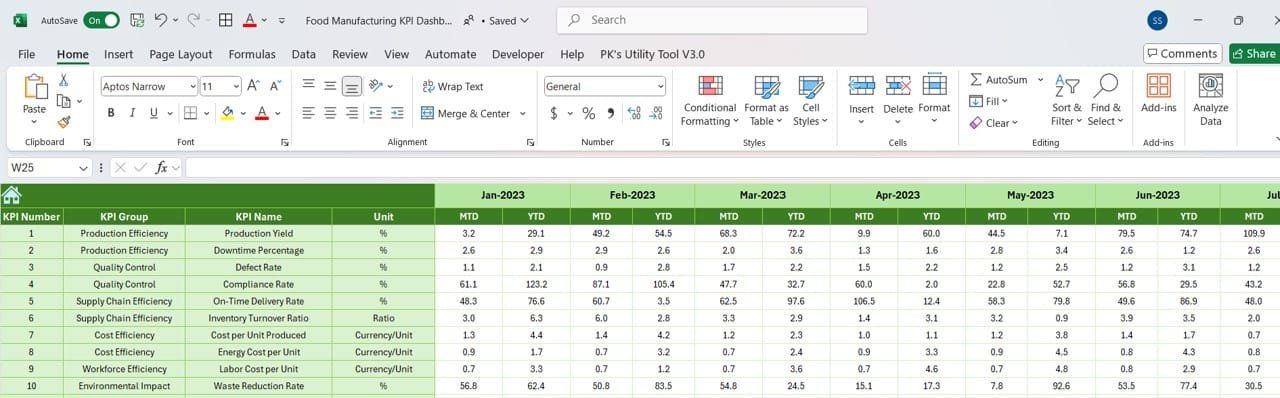Toggle Bold formatting

pyautogui.click(x=111, y=113)
